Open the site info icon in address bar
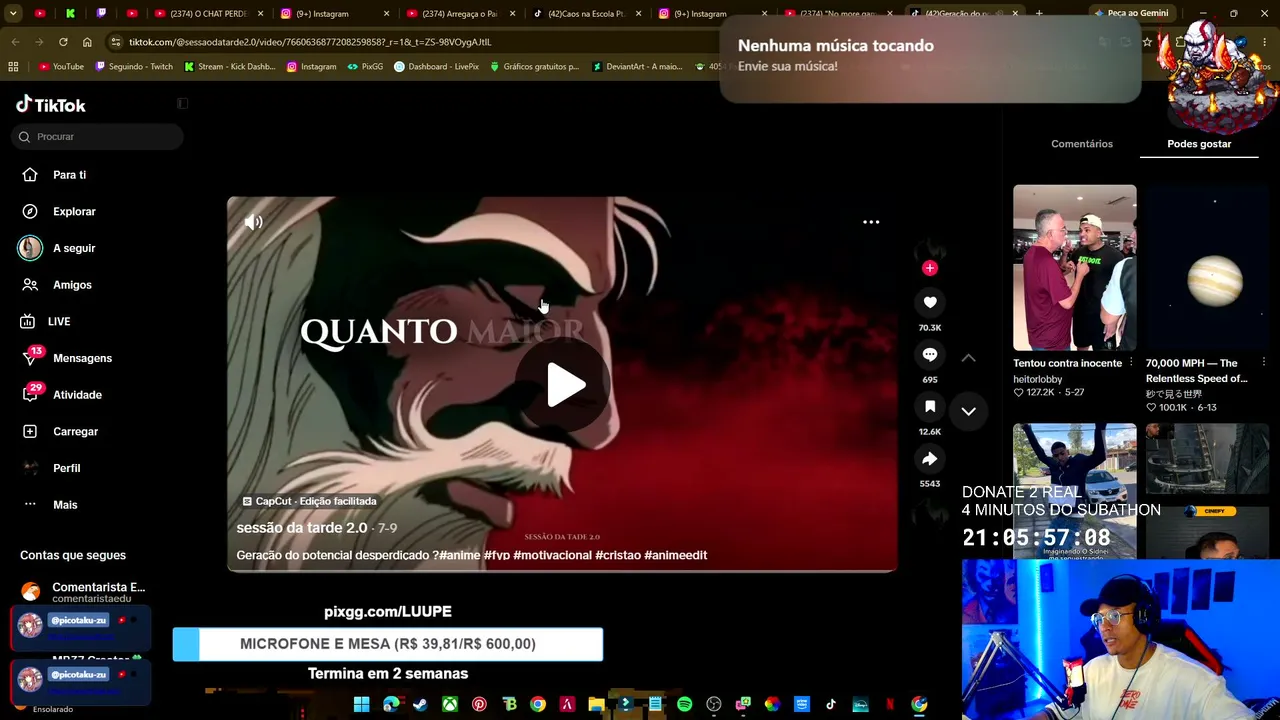Image resolution: width=1280 pixels, height=720 pixels. pos(116,42)
